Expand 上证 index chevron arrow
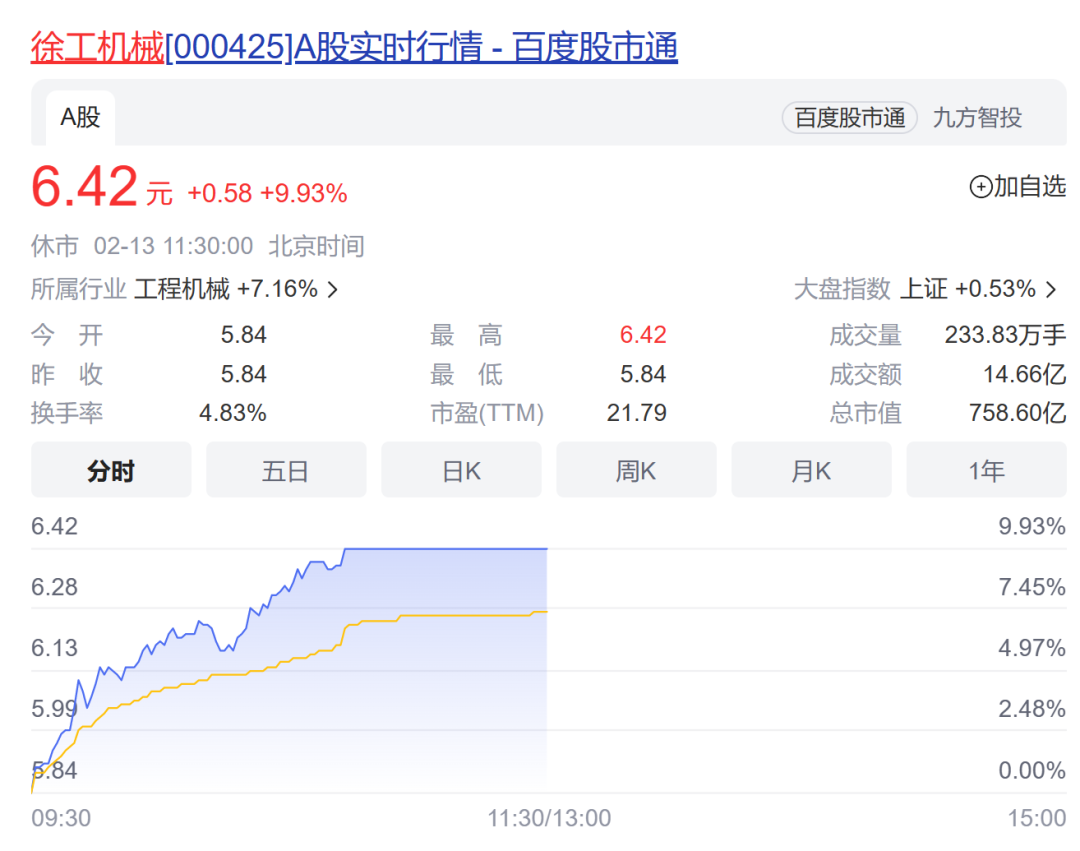The image size is (1080, 851). (1051, 289)
